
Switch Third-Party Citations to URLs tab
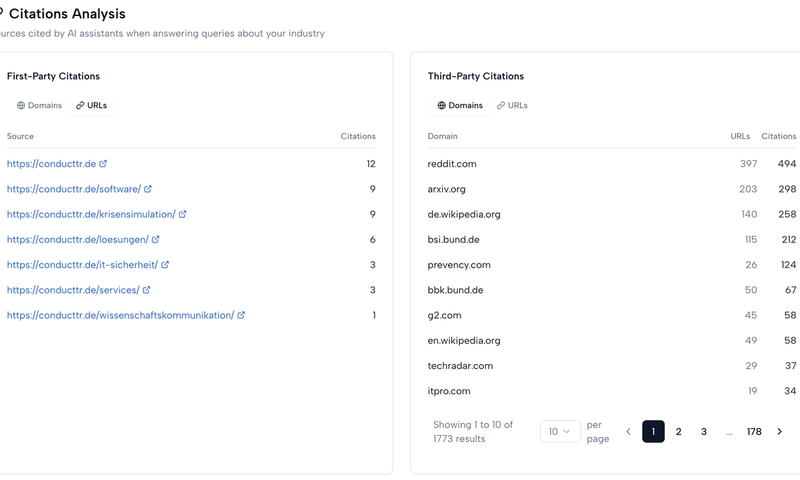tap(512, 106)
